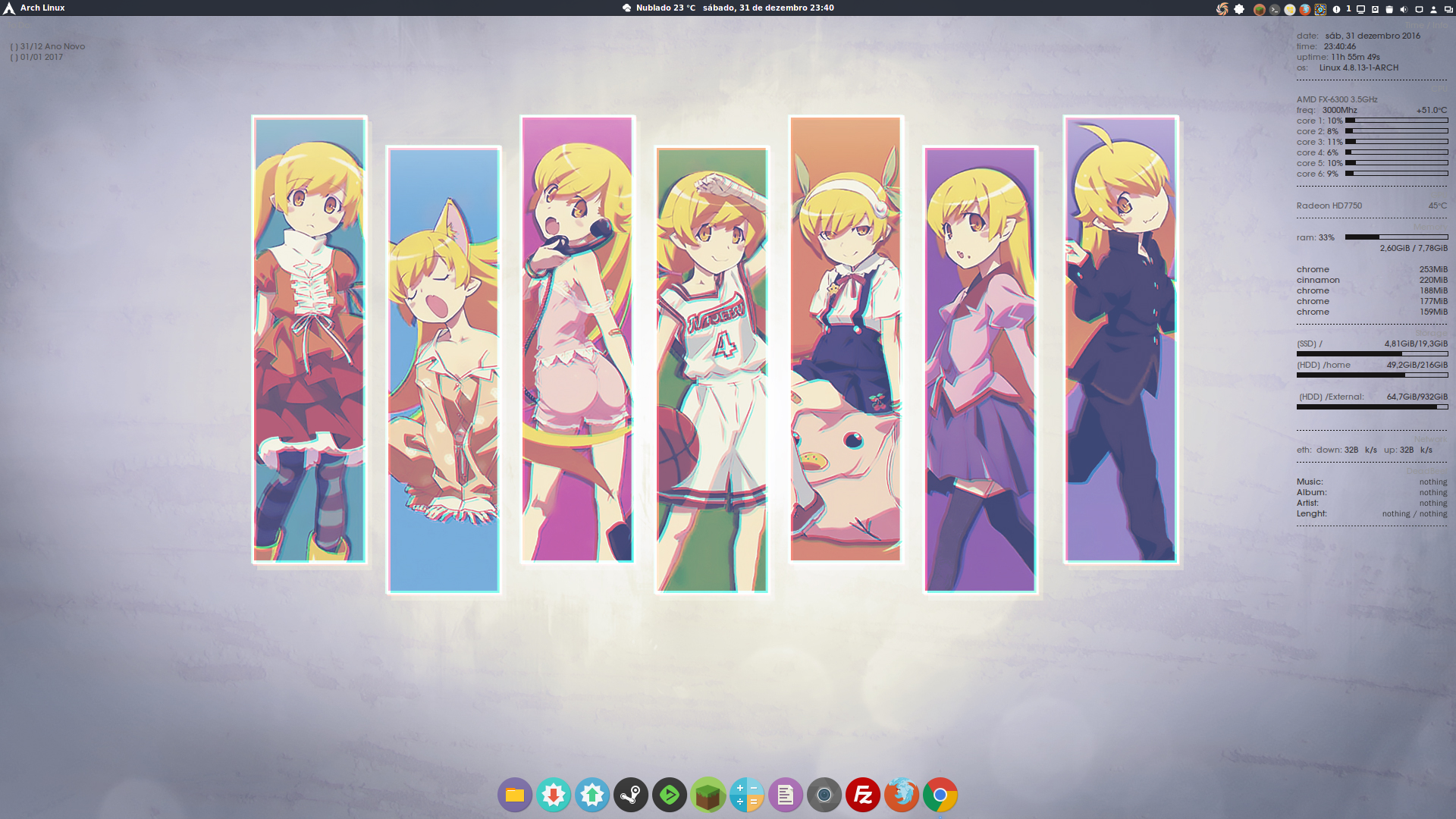Open the workspace '1' switcher in the tray
The height and width of the screenshot is (819, 1456).
pos(1348,9)
